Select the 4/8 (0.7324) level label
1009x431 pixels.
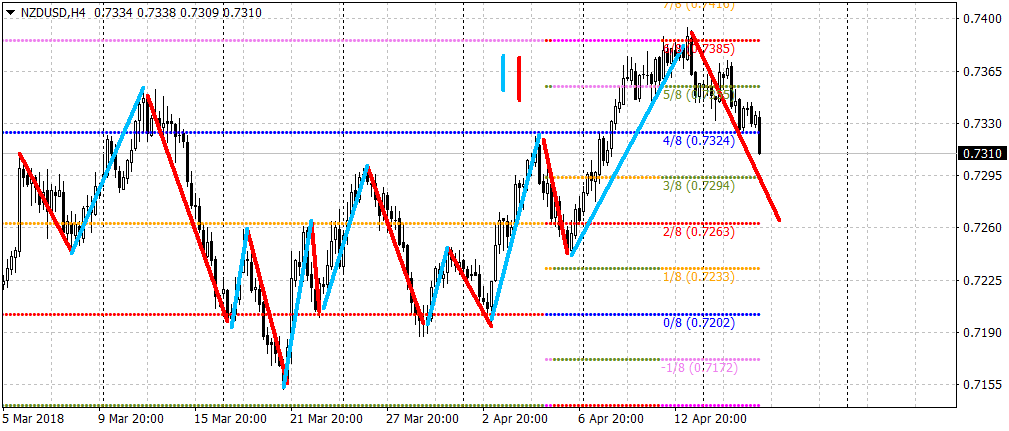tap(699, 140)
